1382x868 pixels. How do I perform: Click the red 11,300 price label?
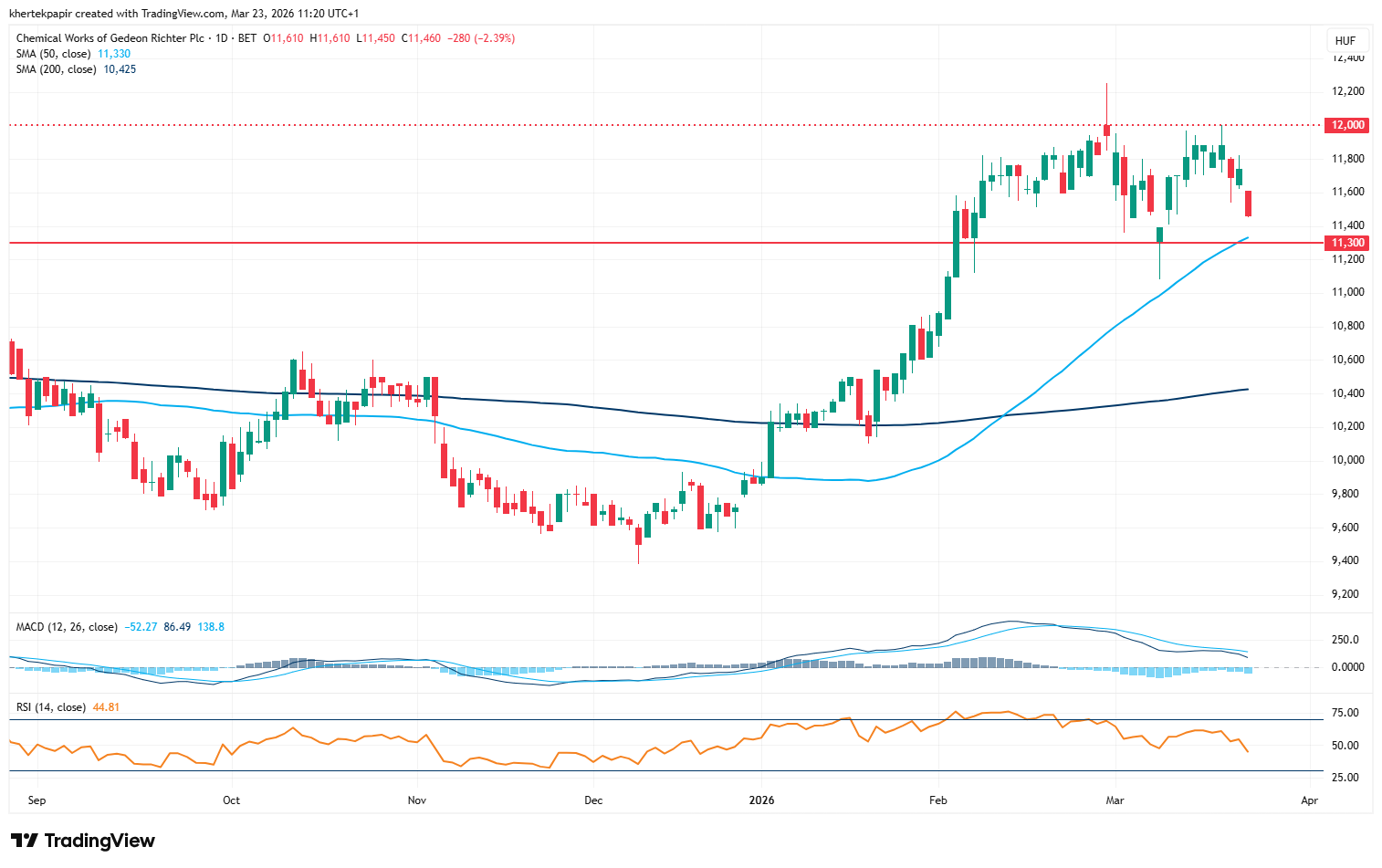click(x=1347, y=243)
